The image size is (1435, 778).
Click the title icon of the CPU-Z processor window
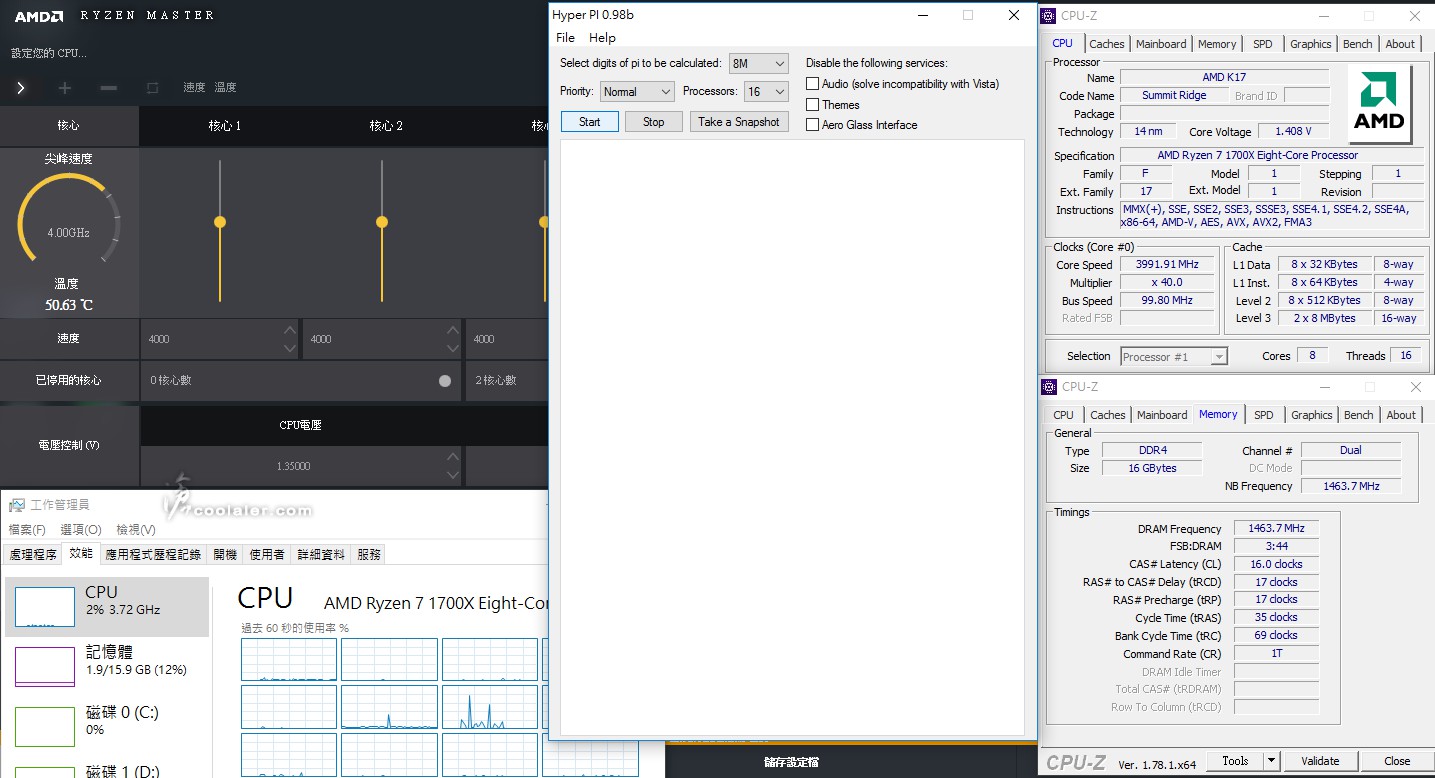click(1049, 16)
